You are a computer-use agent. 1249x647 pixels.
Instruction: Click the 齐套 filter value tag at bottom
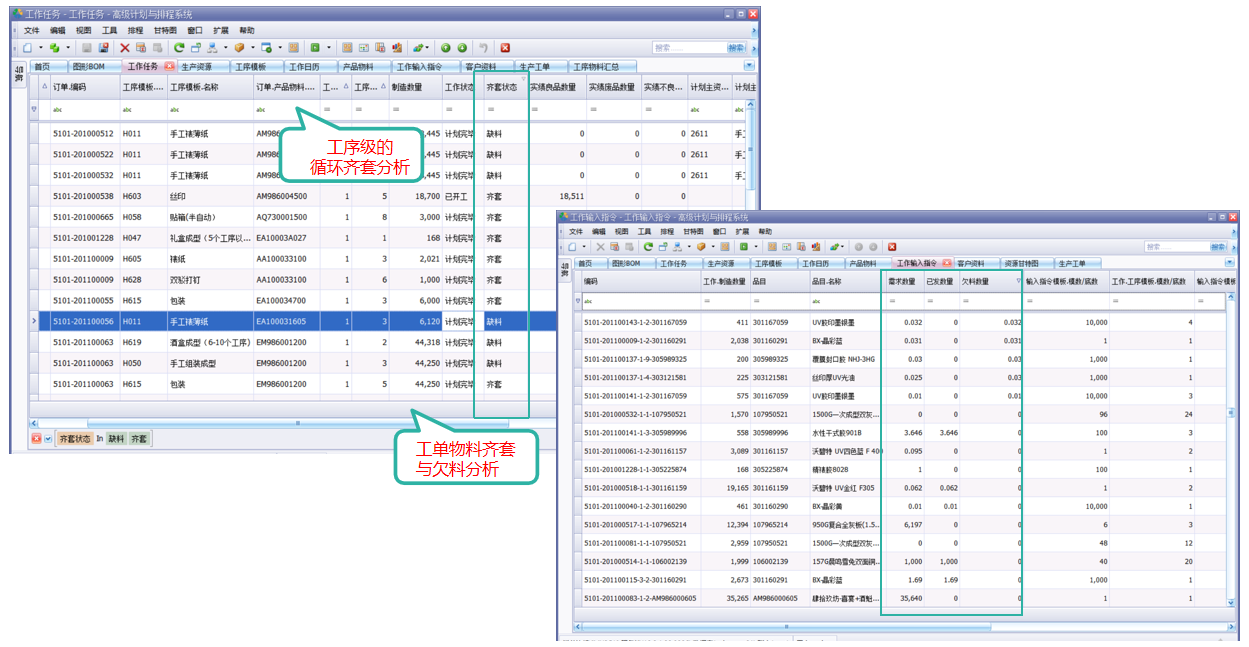pos(138,439)
